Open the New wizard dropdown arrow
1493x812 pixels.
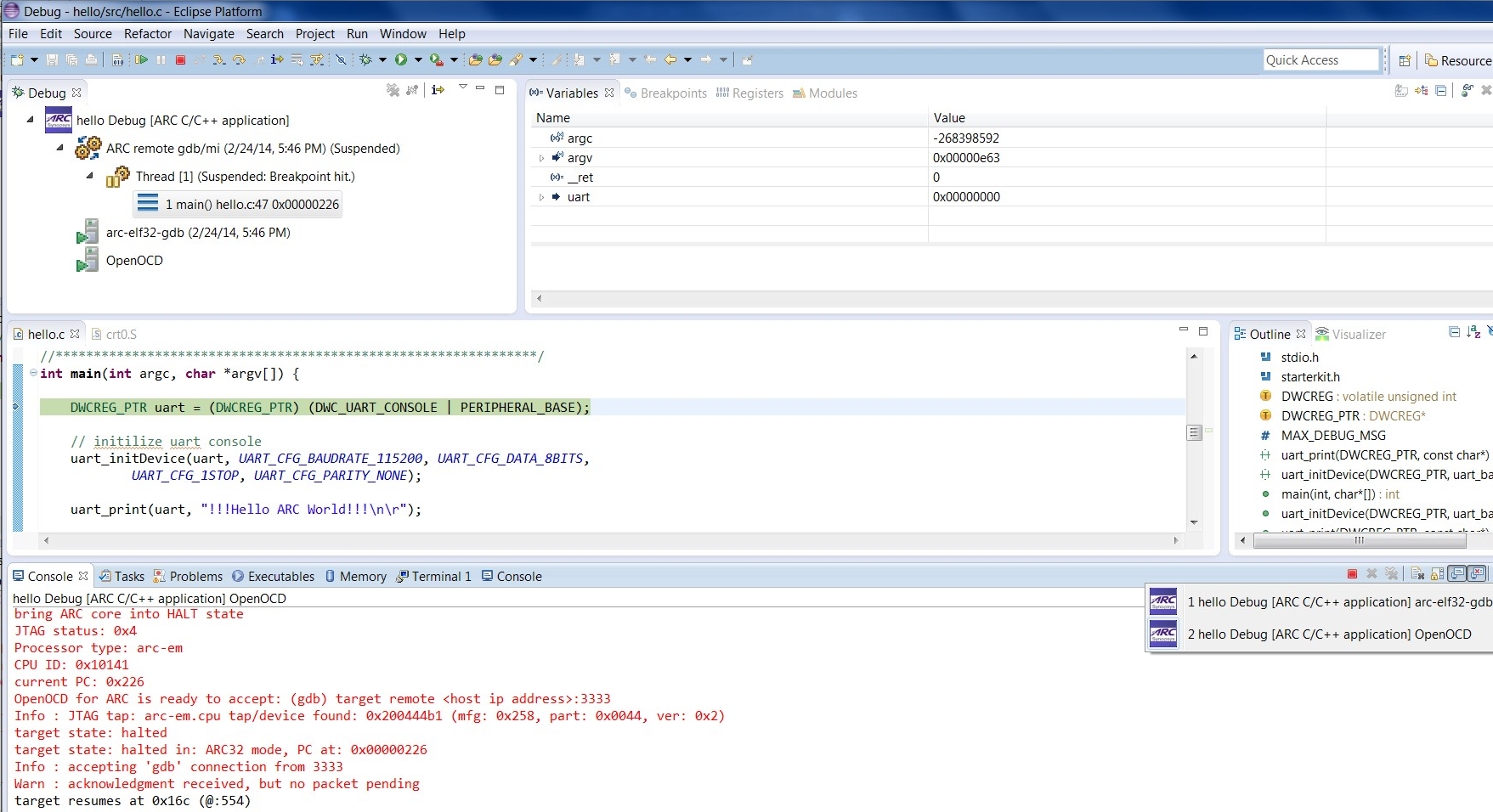(x=34, y=59)
